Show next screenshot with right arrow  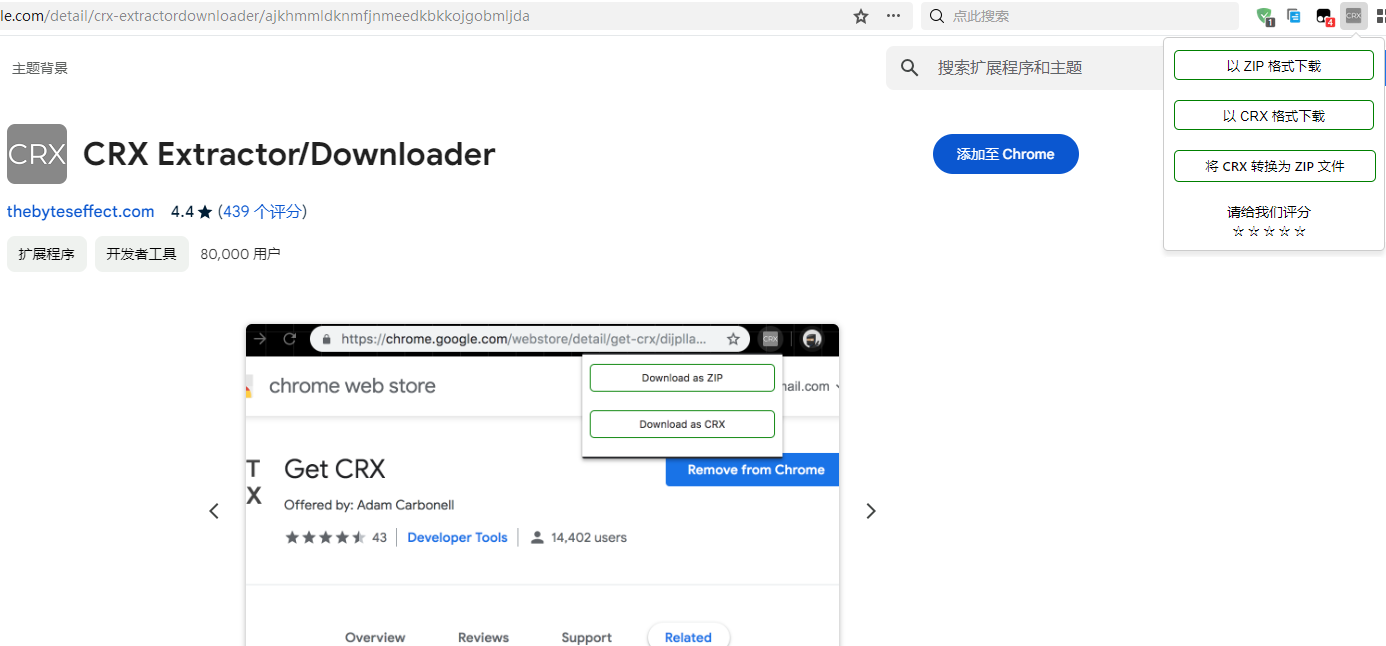tap(870, 511)
